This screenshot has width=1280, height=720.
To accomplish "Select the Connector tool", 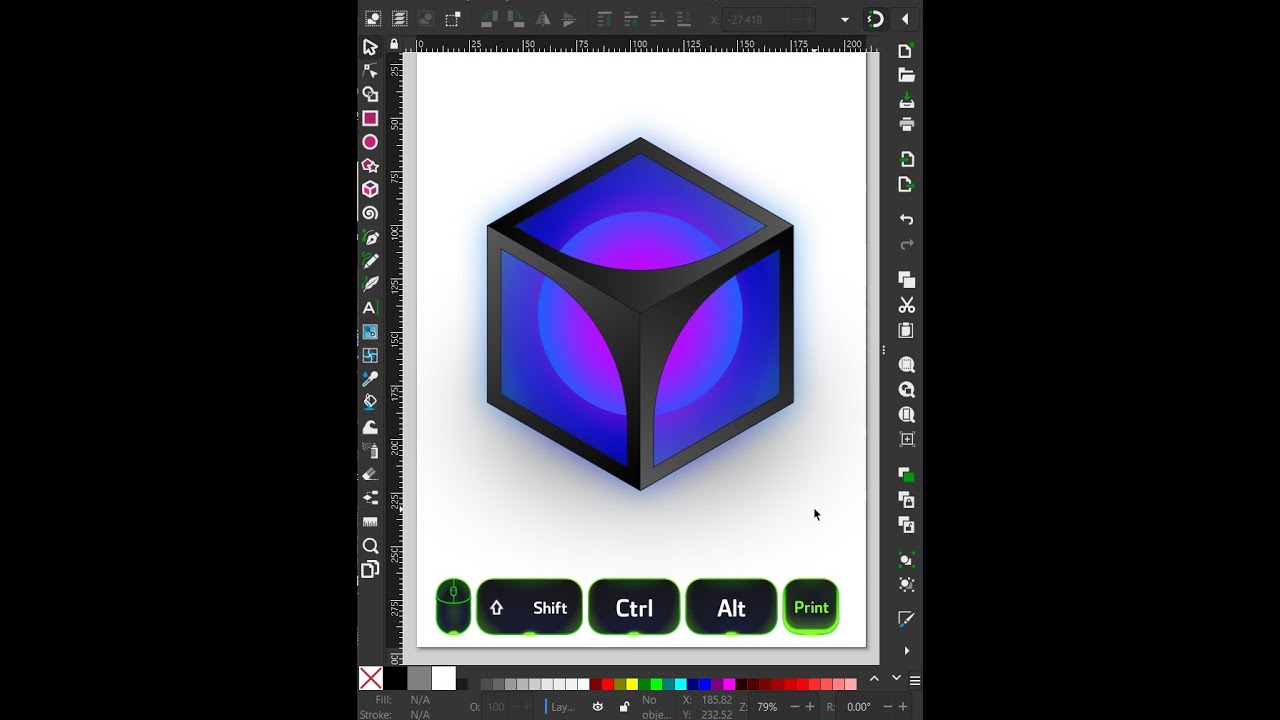I will click(x=370, y=497).
